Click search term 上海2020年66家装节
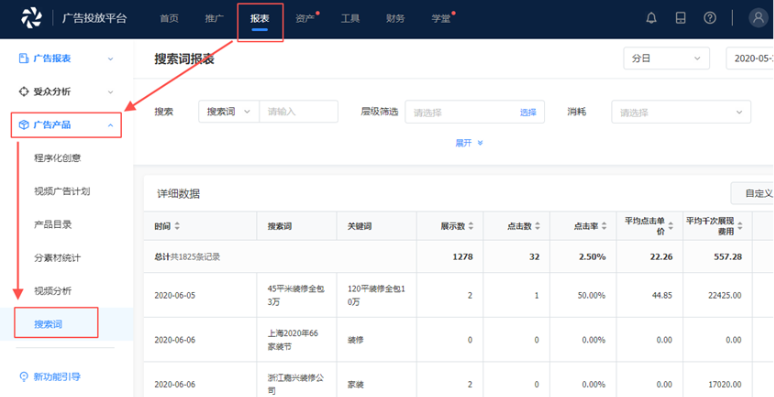The image size is (774, 397). click(x=292, y=340)
